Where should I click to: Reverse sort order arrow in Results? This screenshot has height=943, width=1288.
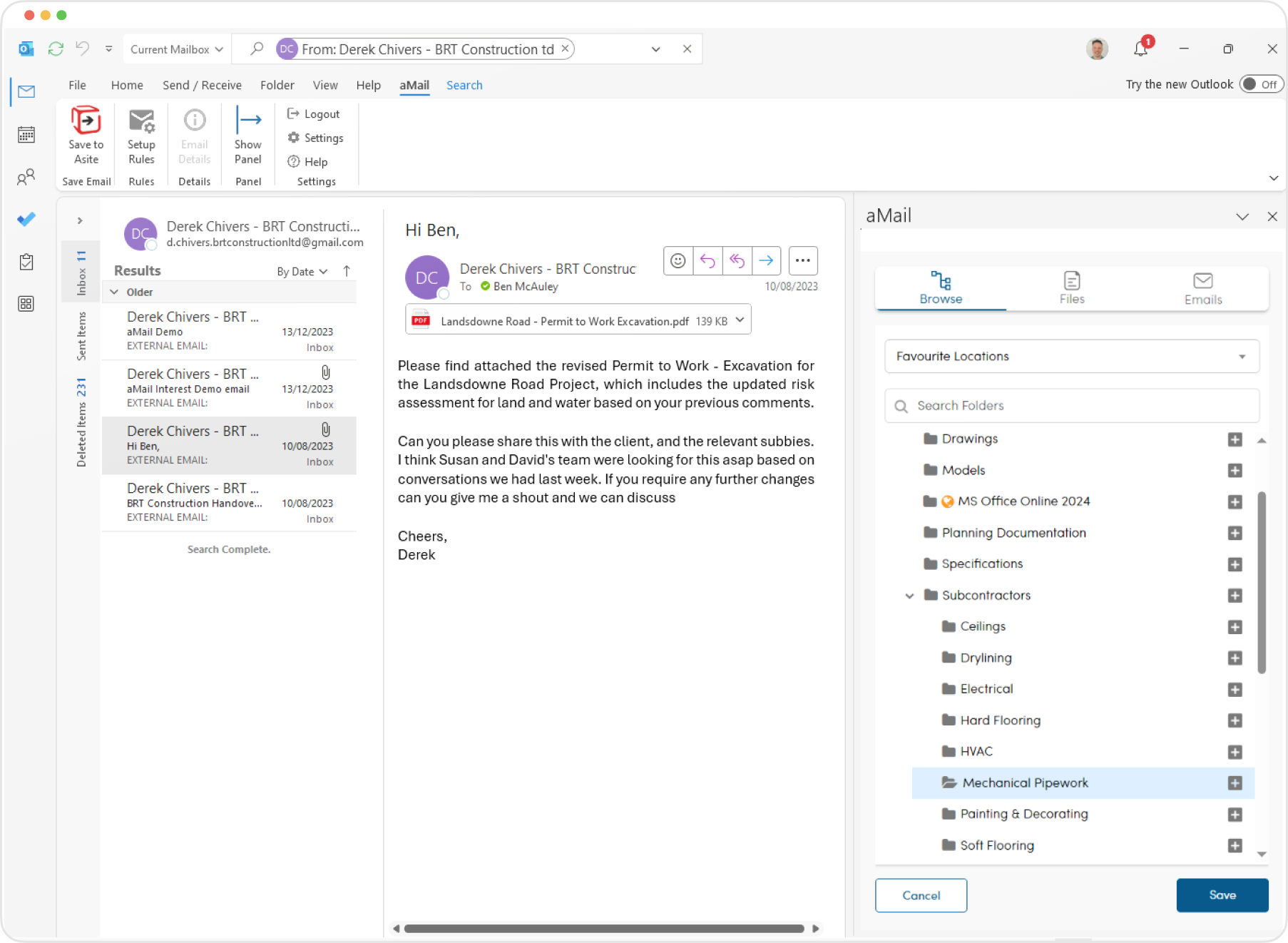coord(347,271)
